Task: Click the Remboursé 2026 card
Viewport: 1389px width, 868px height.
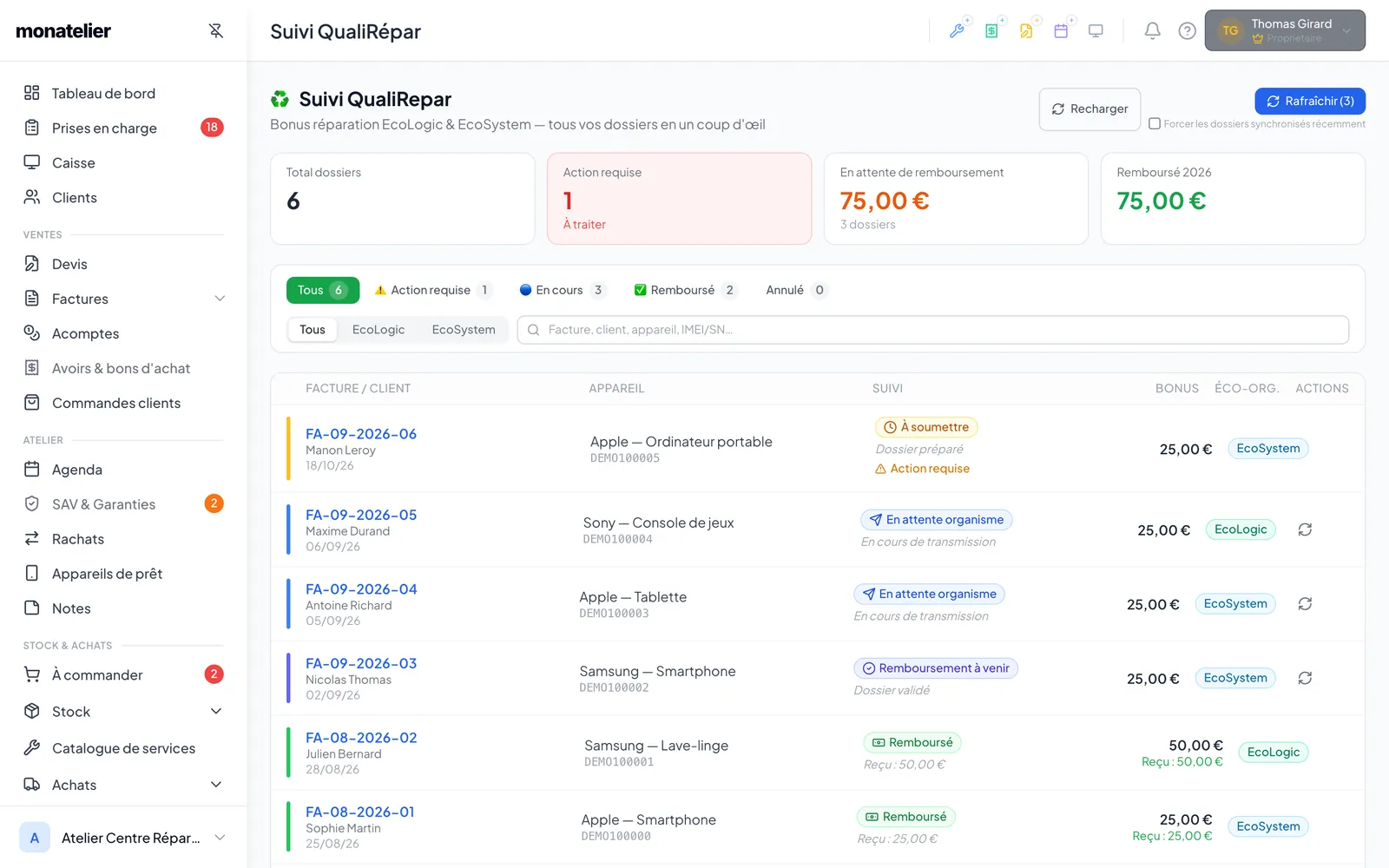Action: click(1233, 199)
